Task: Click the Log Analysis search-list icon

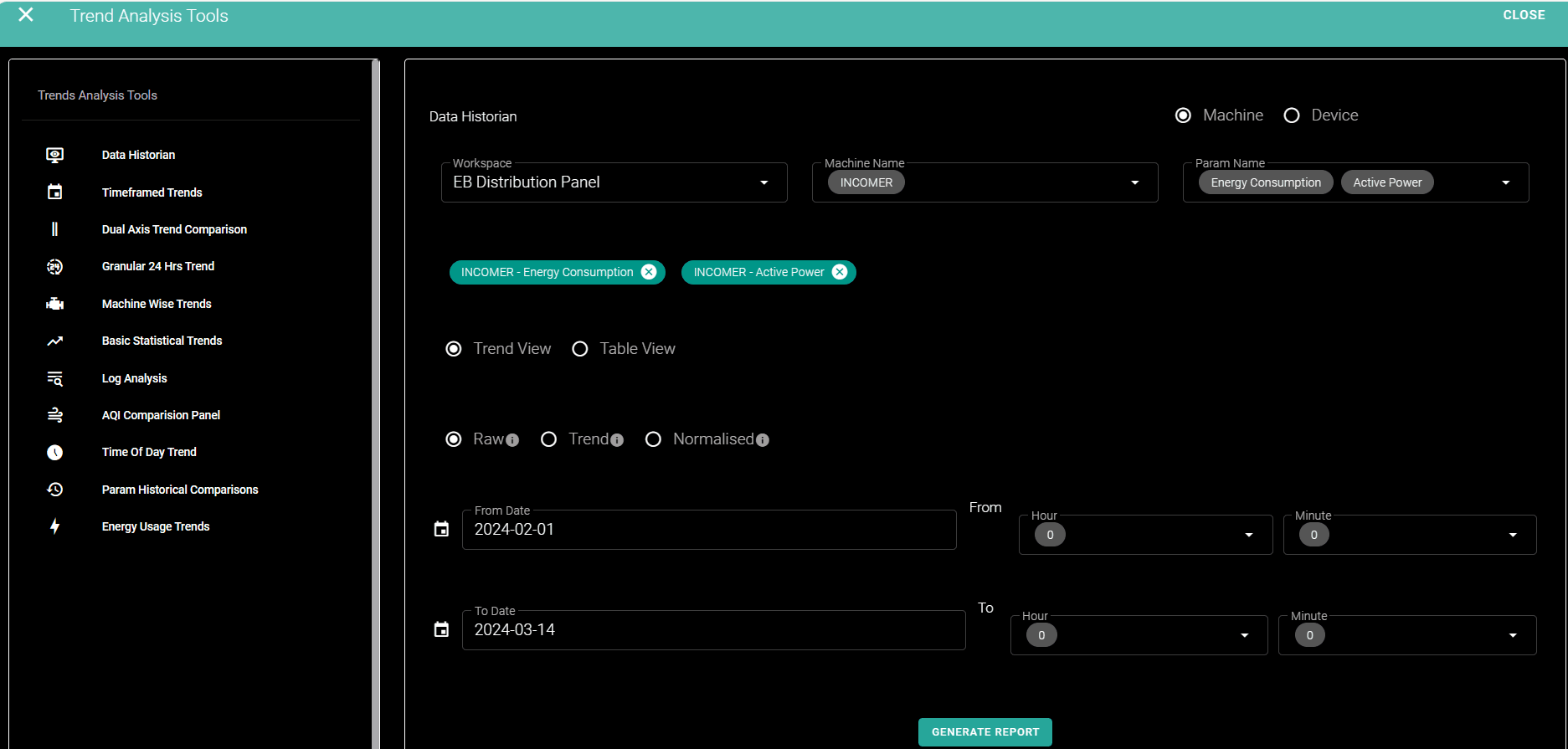Action: 54,378
